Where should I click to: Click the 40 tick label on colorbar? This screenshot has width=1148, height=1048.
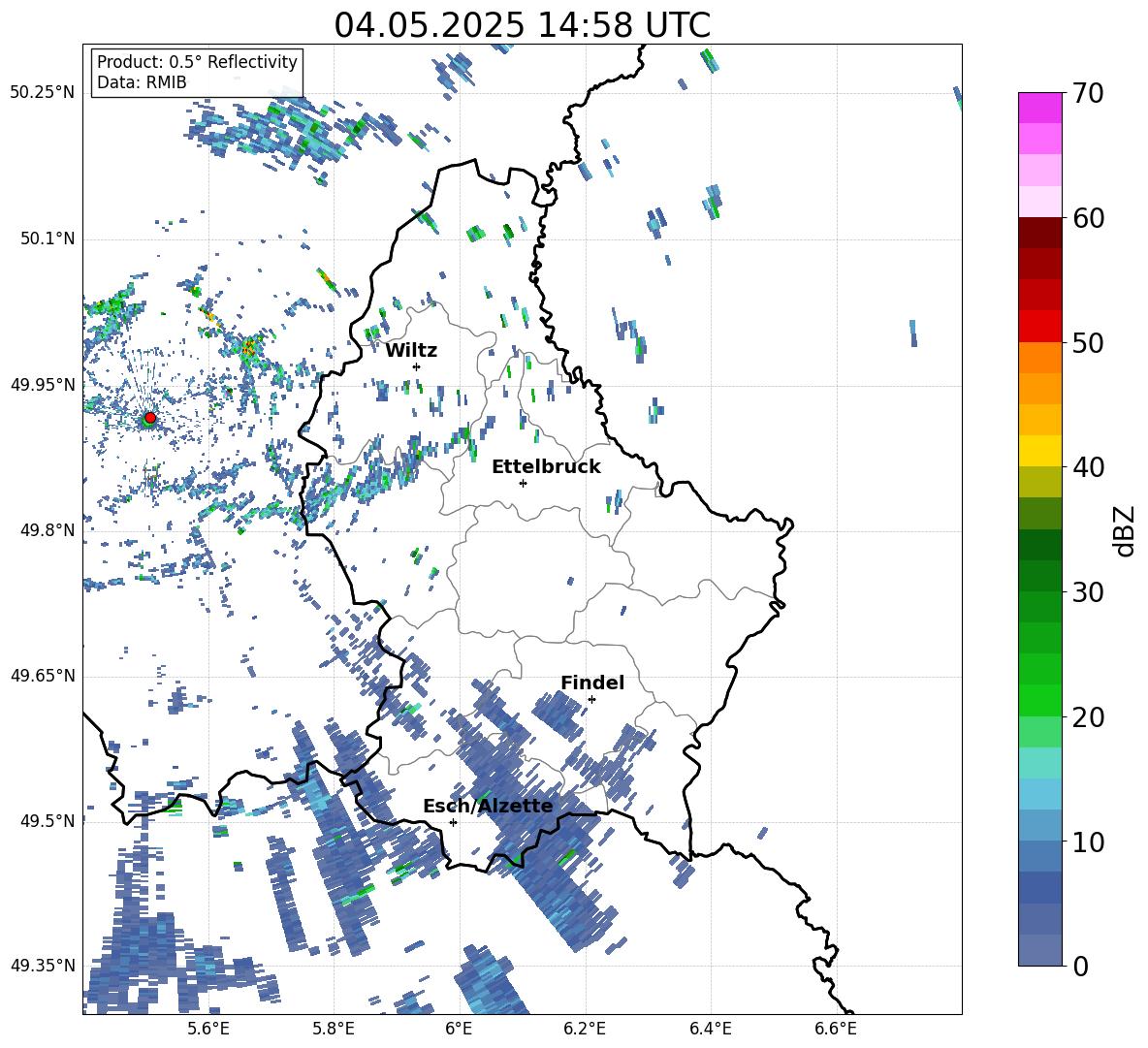(1088, 467)
